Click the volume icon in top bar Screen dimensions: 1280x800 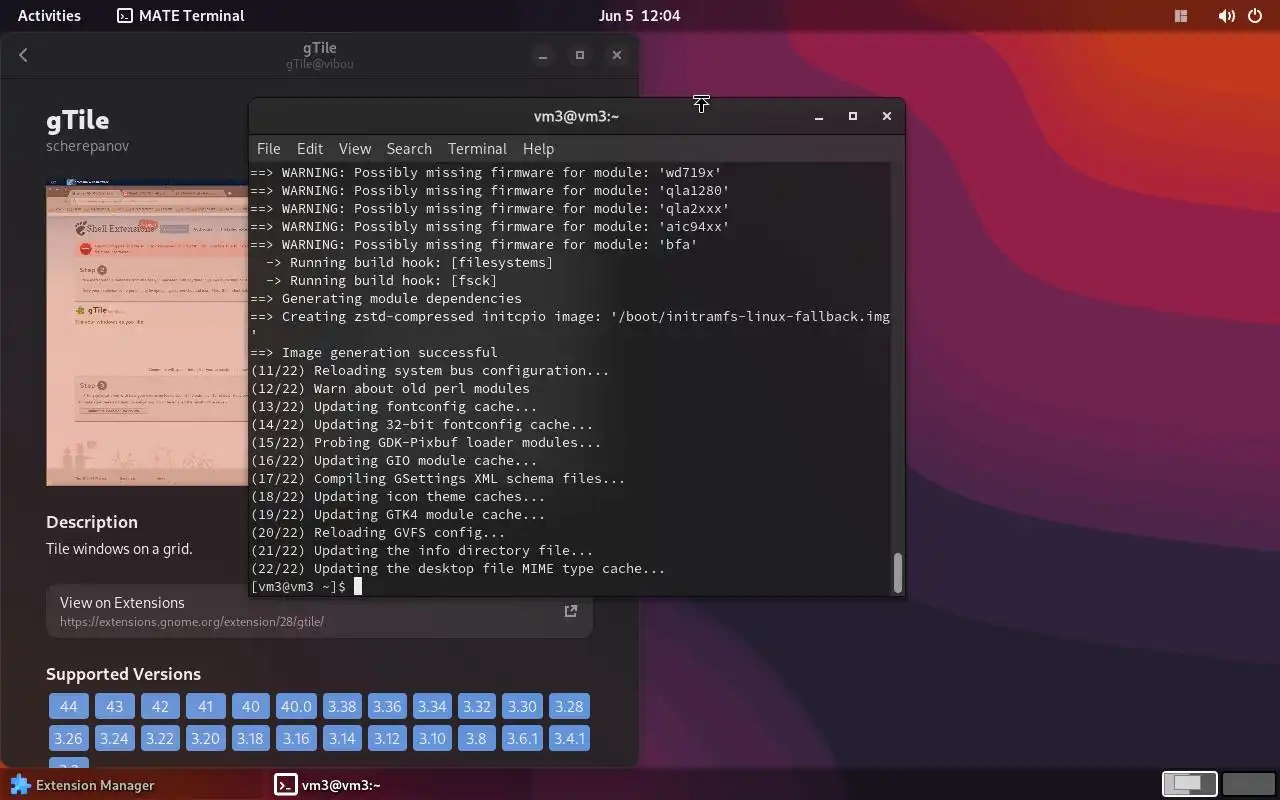[x=1226, y=16]
